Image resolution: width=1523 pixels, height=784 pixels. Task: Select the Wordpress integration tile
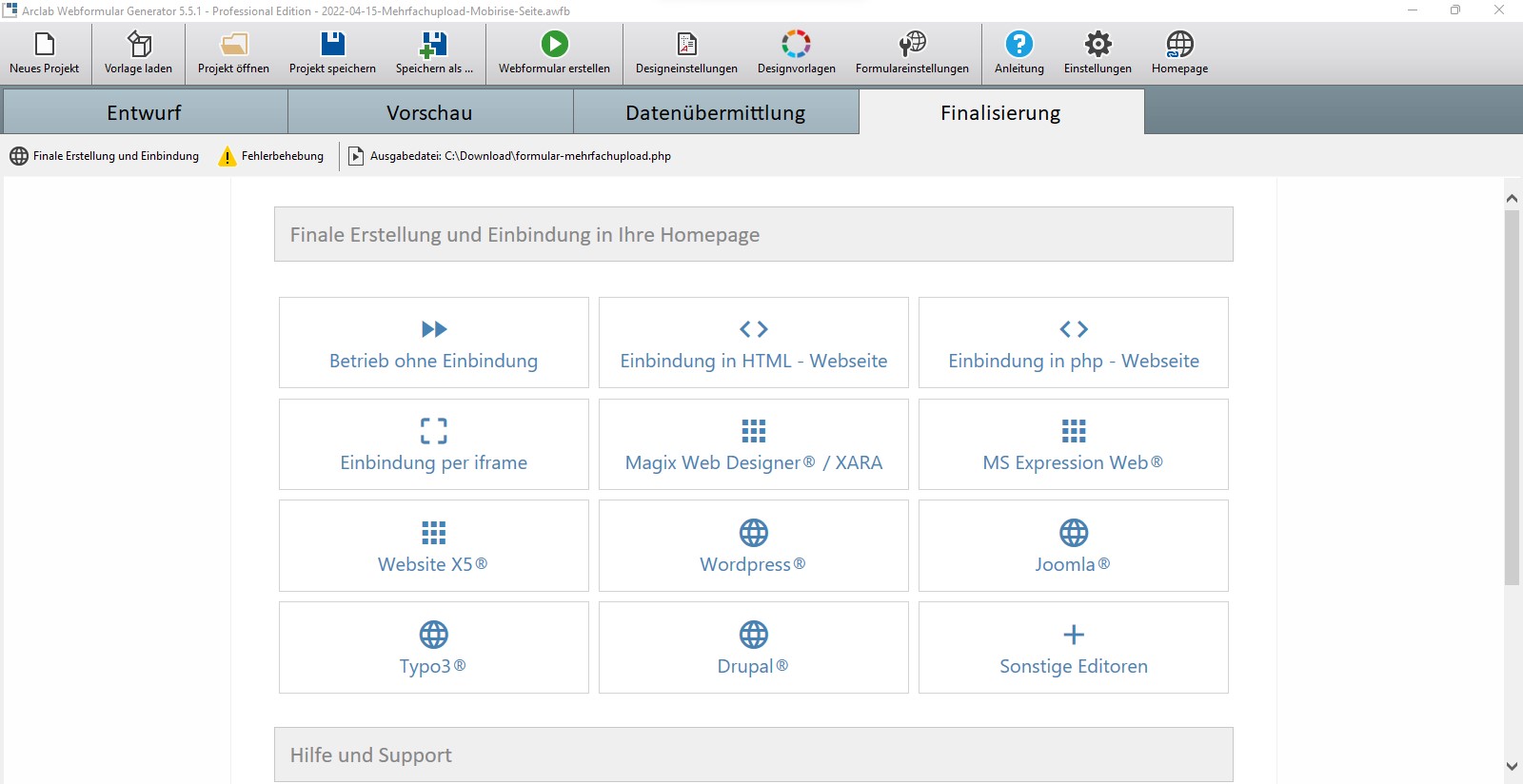tap(753, 546)
